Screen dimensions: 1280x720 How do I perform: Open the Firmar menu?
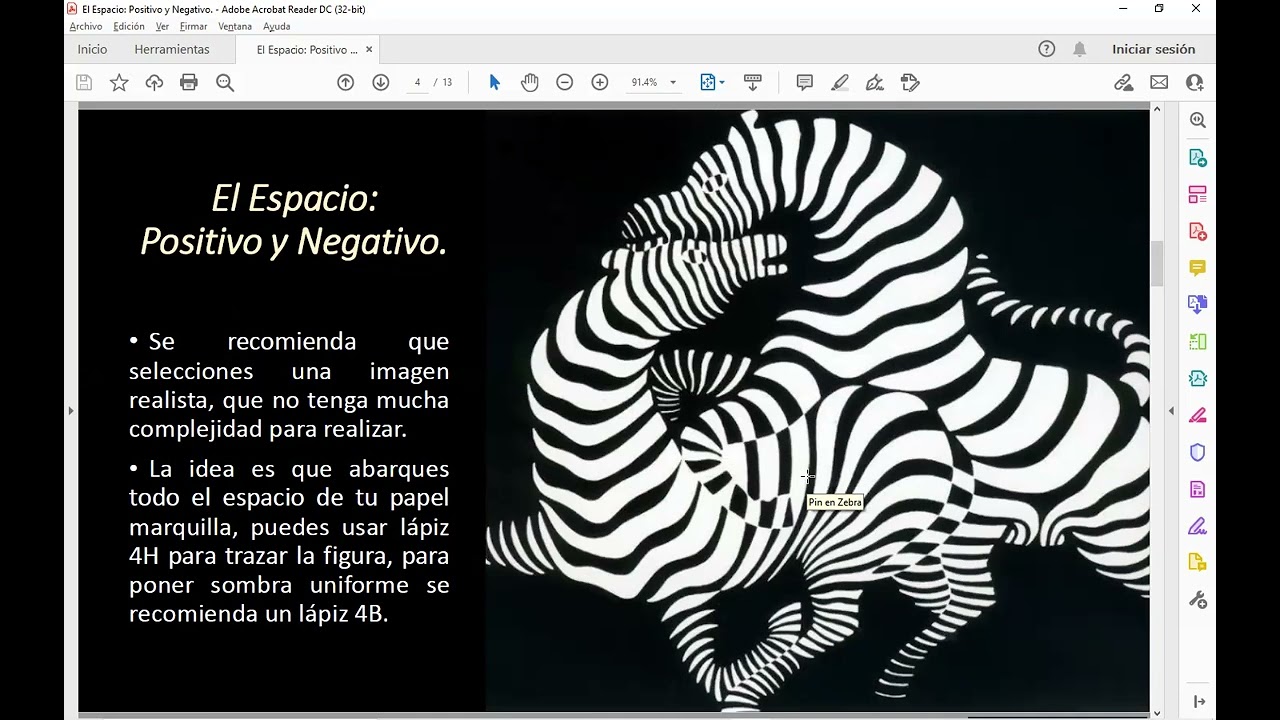click(194, 26)
